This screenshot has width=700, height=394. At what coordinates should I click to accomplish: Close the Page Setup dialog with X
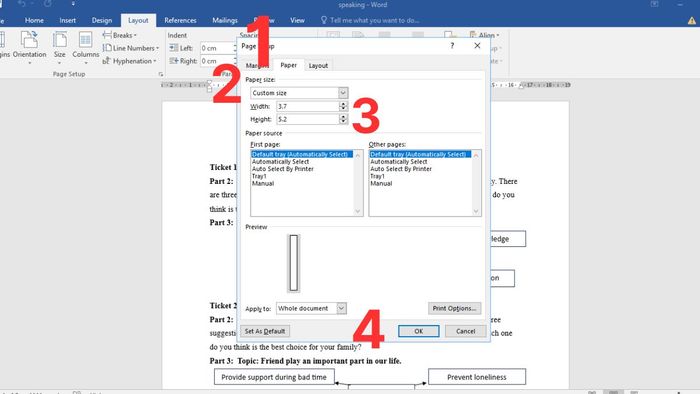click(477, 46)
